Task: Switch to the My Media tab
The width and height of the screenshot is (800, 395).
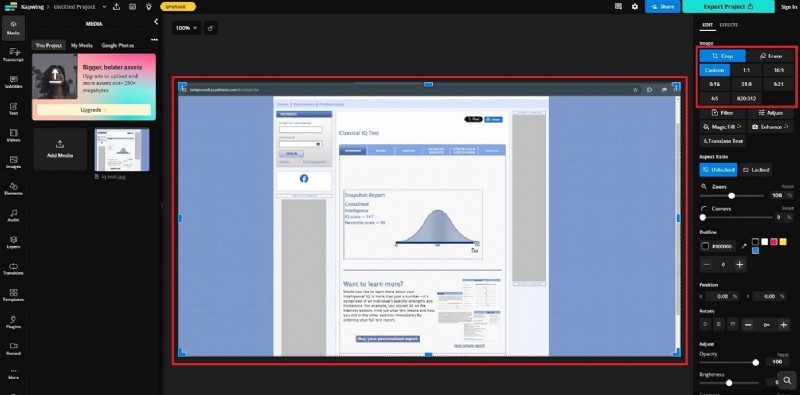Action: pyautogui.click(x=82, y=45)
